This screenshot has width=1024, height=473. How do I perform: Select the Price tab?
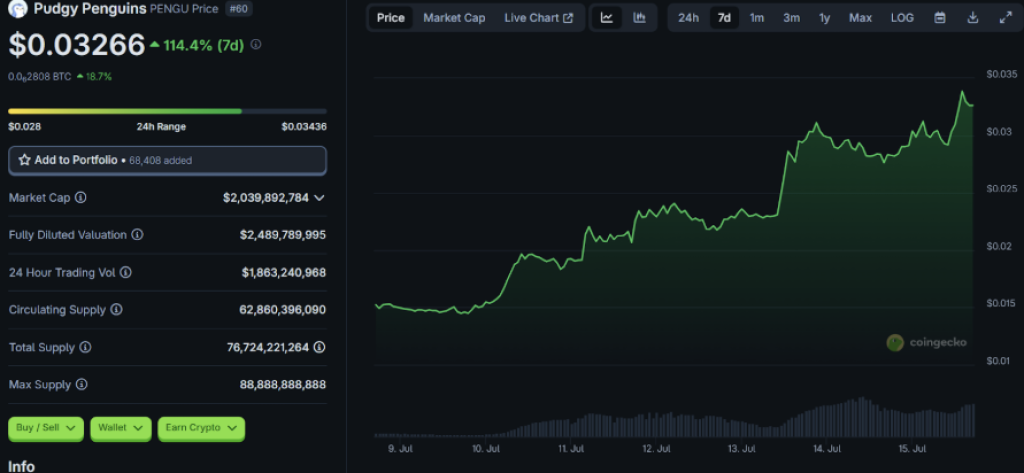(391, 18)
